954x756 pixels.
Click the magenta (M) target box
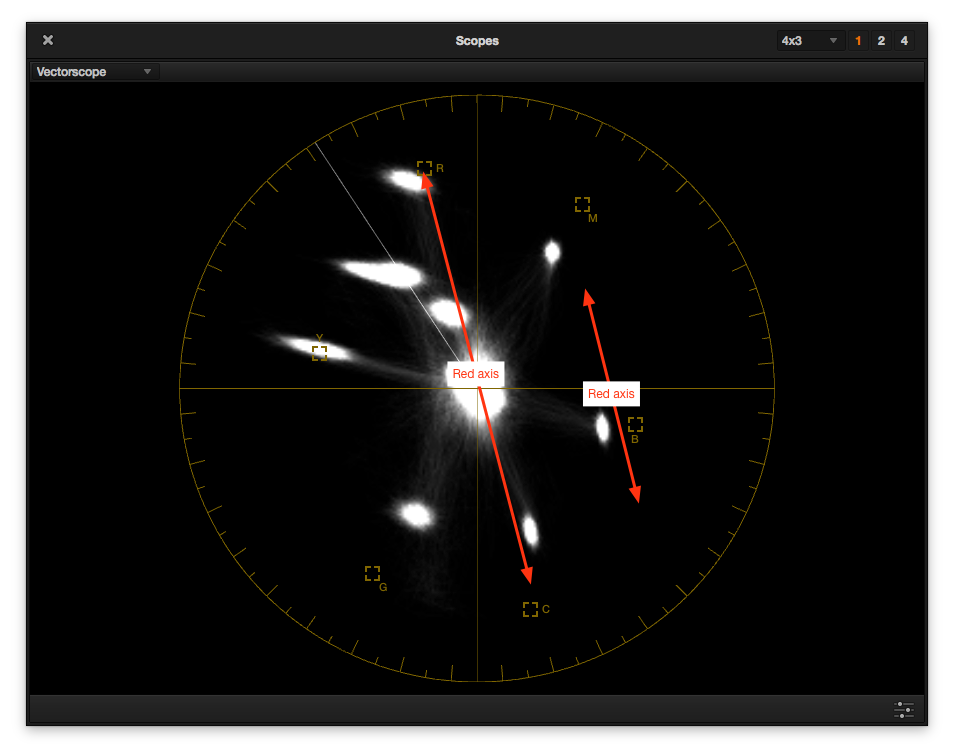(x=582, y=204)
